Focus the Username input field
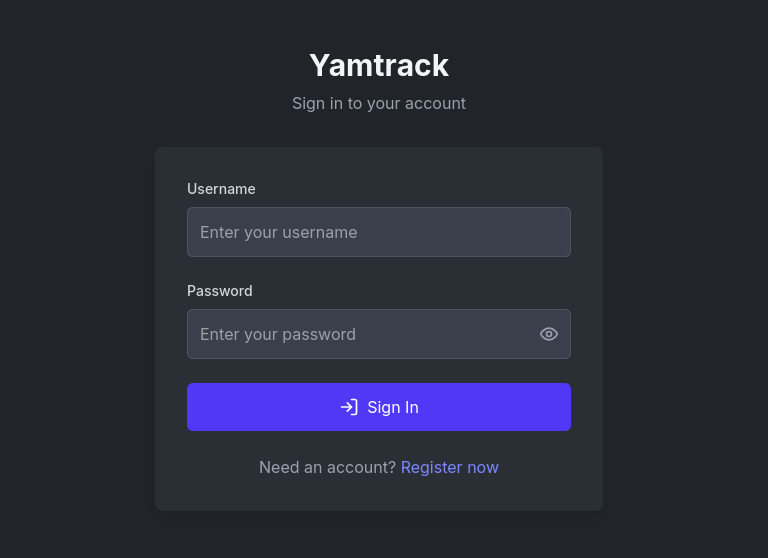The image size is (768, 558). 378,232
